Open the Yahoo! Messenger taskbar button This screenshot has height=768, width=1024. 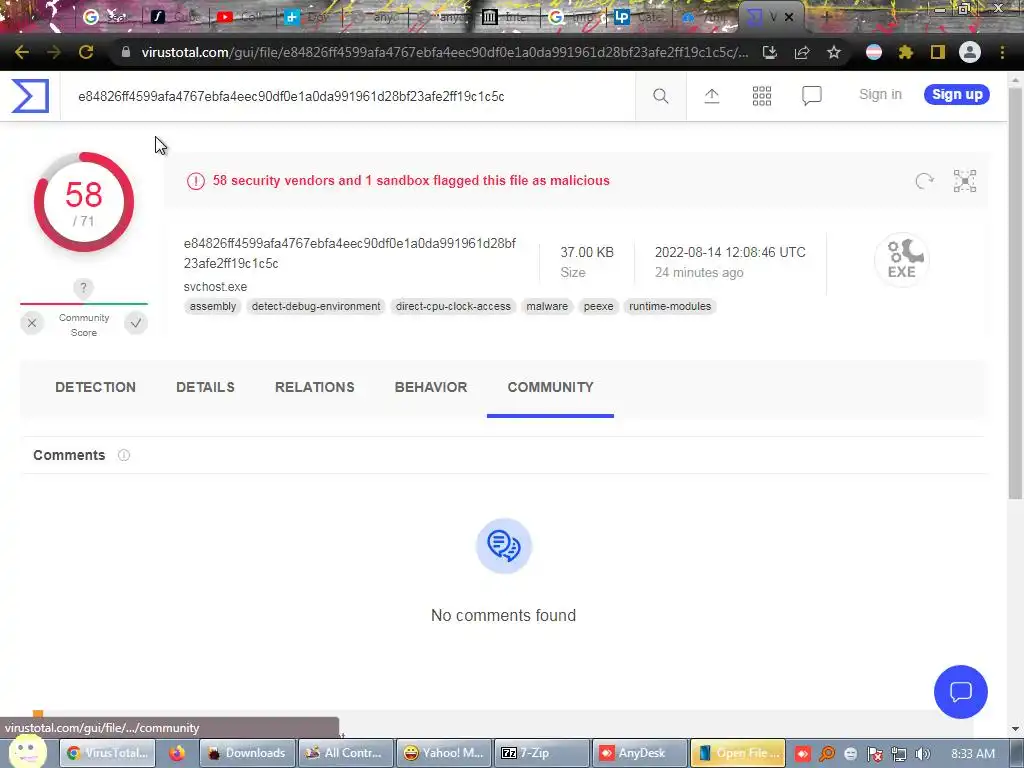tap(444, 753)
